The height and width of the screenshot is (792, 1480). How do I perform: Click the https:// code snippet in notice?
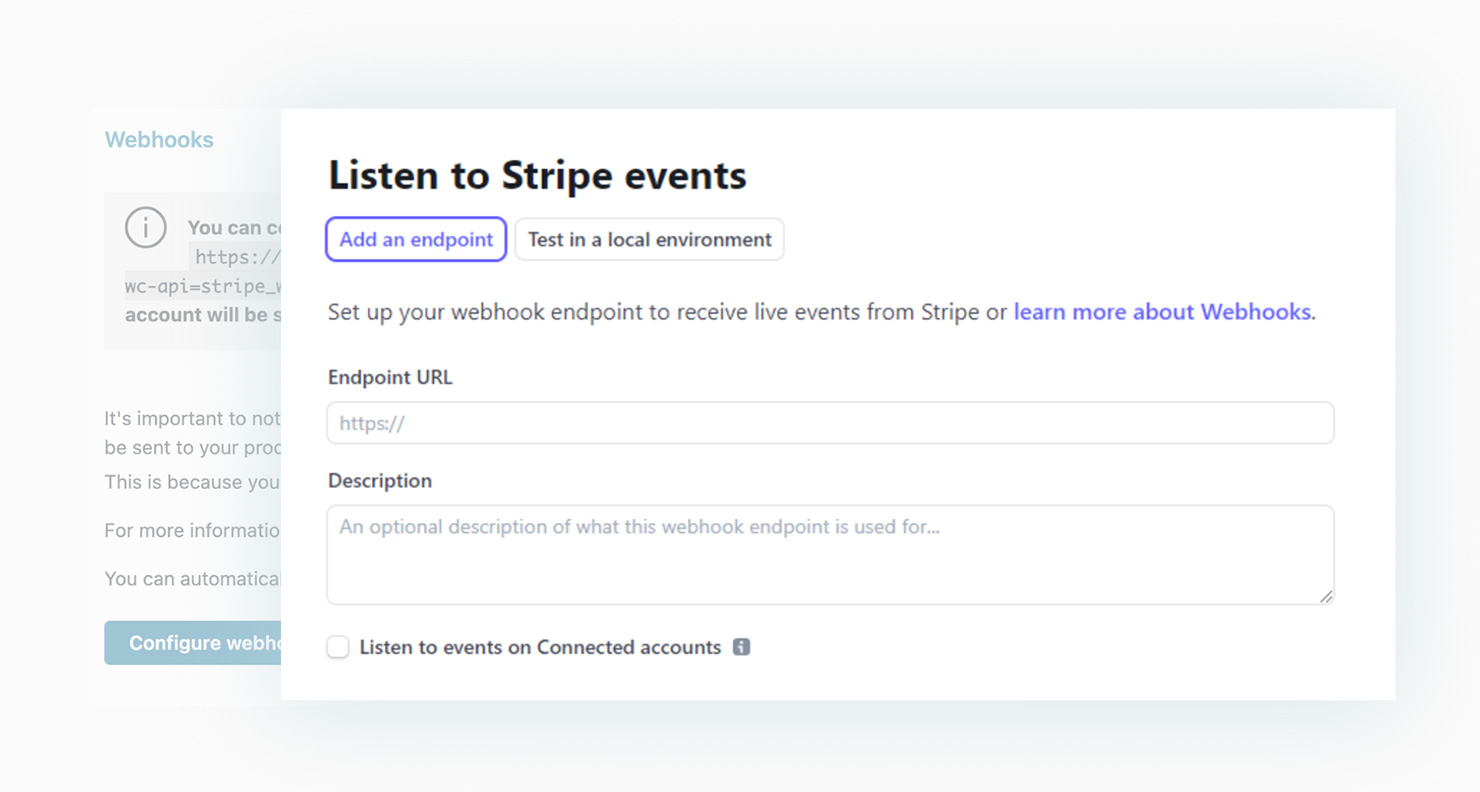pyautogui.click(x=237, y=258)
